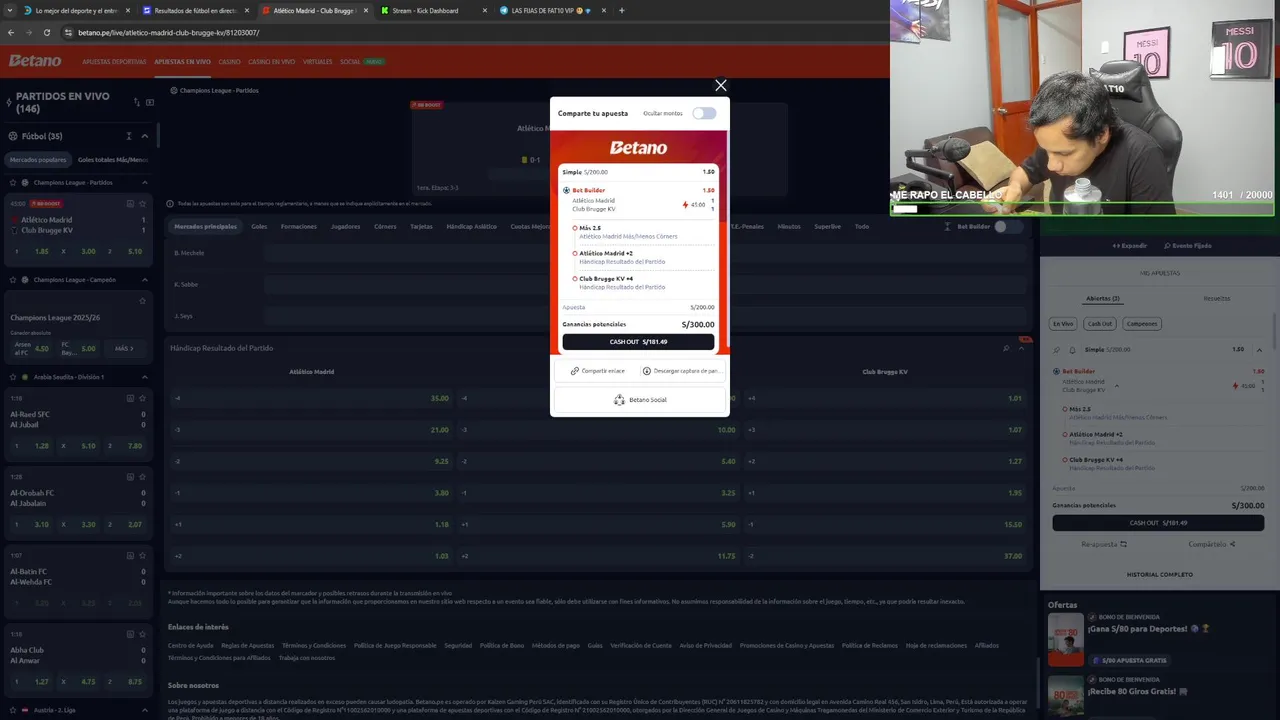The image size is (1280, 720).
Task: Collapse Champions League - Partidos group
Action: pyautogui.click(x=144, y=183)
